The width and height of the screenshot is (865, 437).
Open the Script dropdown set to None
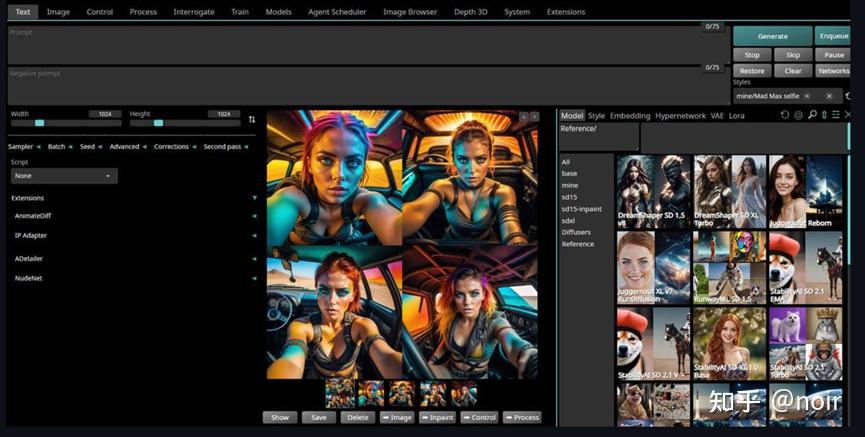point(64,176)
